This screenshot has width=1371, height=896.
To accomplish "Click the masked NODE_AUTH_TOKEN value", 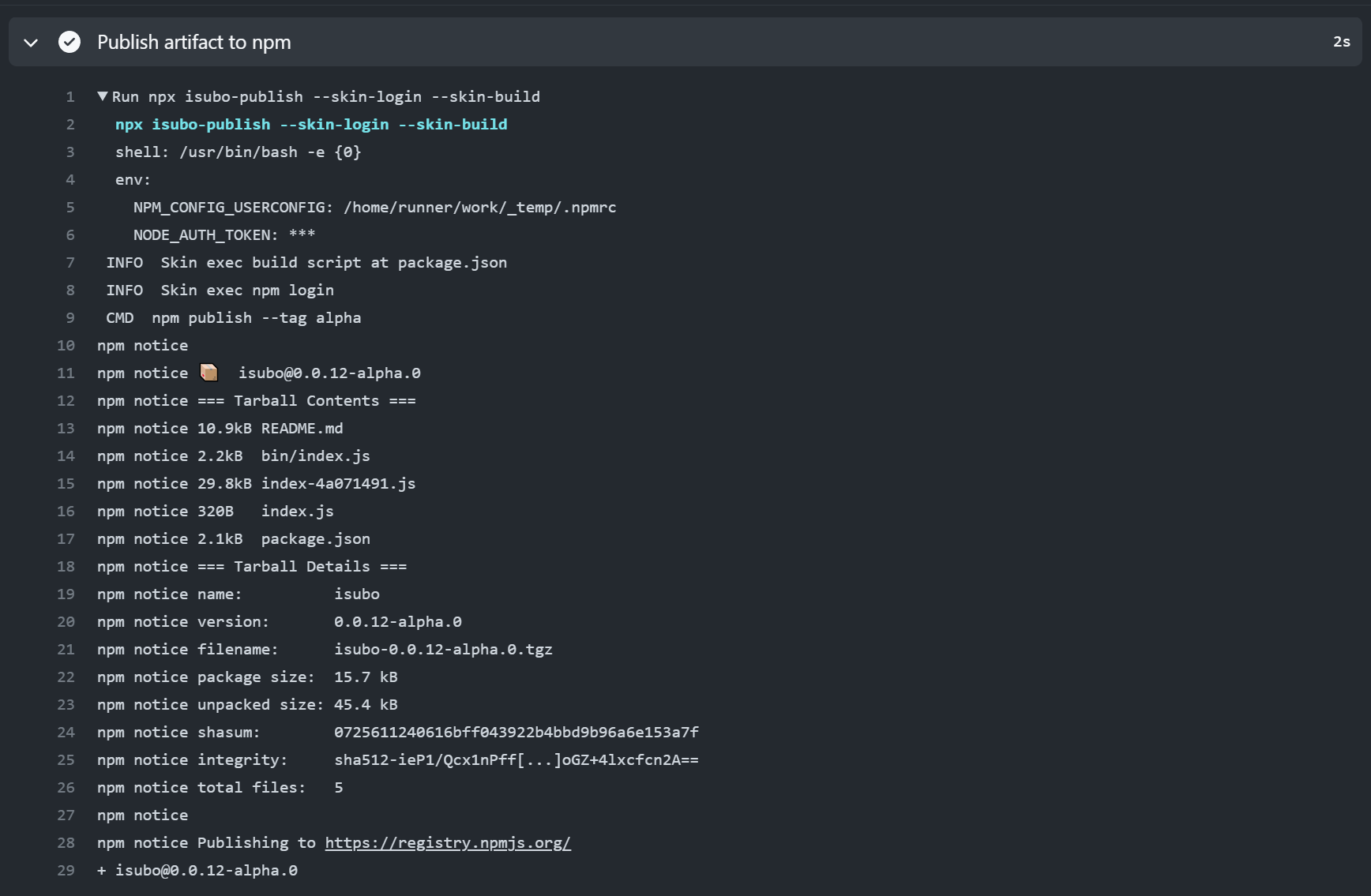I will point(302,234).
